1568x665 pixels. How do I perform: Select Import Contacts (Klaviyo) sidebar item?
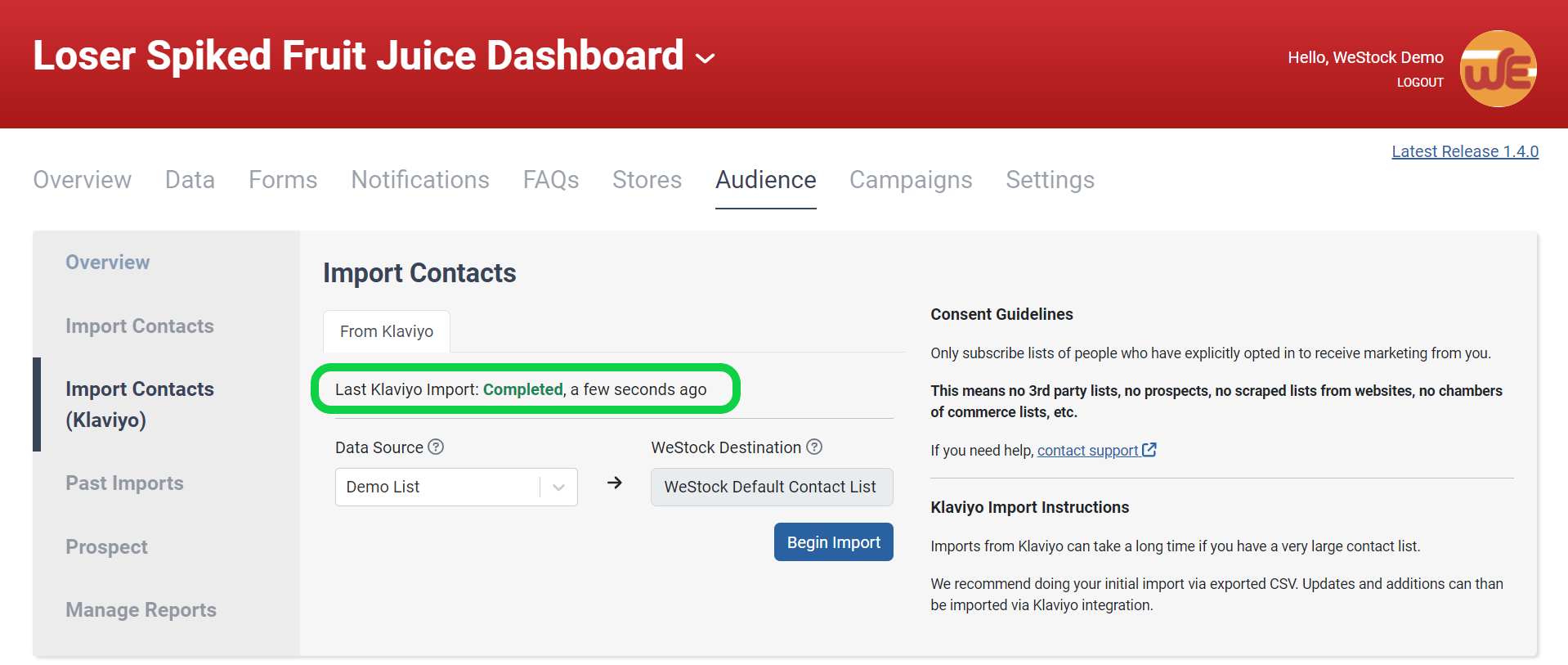[140, 404]
